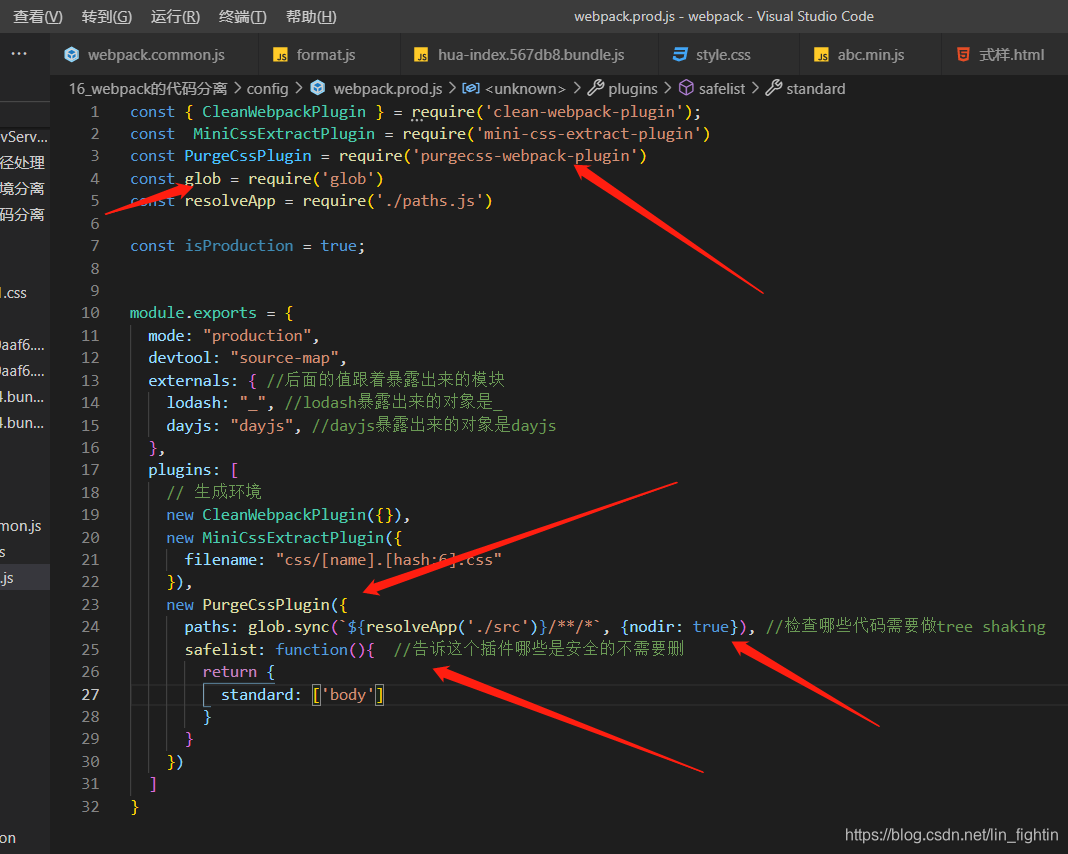
Task: Click 'filename' key on line 21
Action: 221,560
